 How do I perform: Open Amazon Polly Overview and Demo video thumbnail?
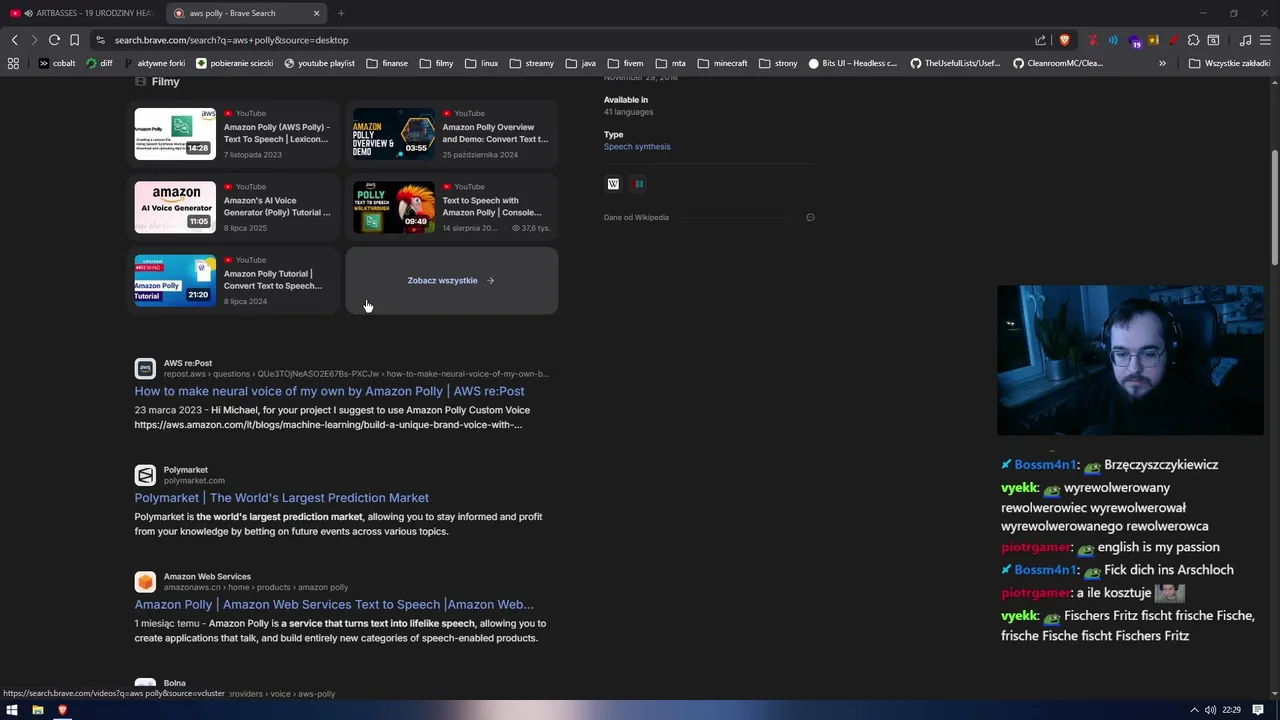(x=394, y=134)
